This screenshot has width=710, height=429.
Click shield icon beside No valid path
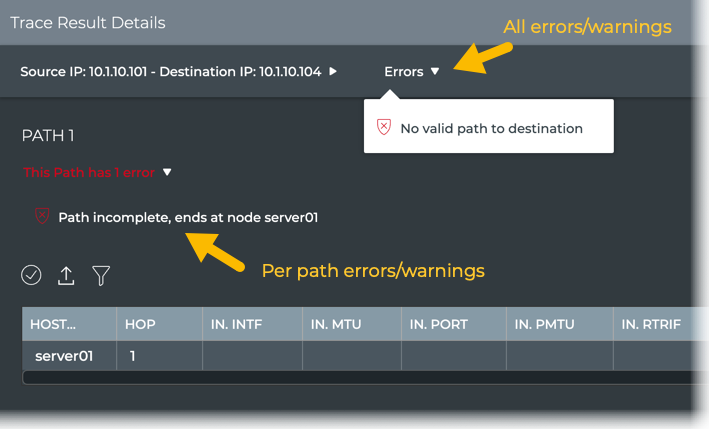[x=383, y=128]
